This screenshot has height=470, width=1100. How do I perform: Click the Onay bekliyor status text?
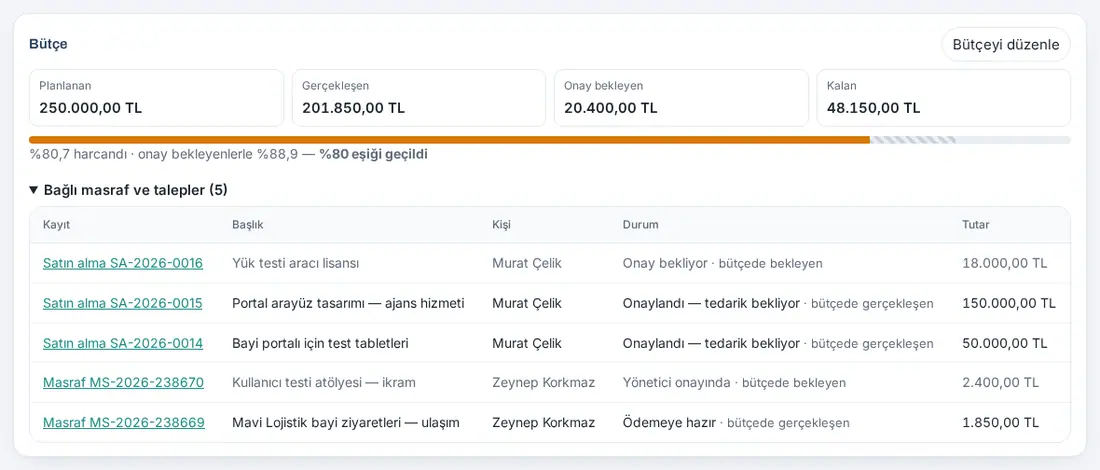665,263
